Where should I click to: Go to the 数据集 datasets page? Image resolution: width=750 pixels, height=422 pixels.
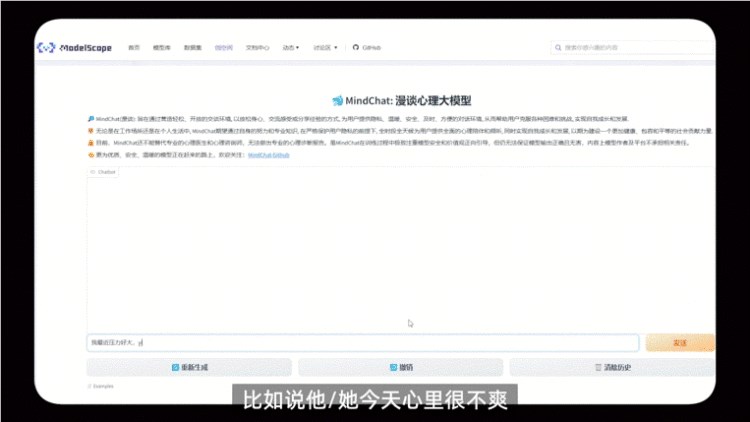[x=192, y=47]
